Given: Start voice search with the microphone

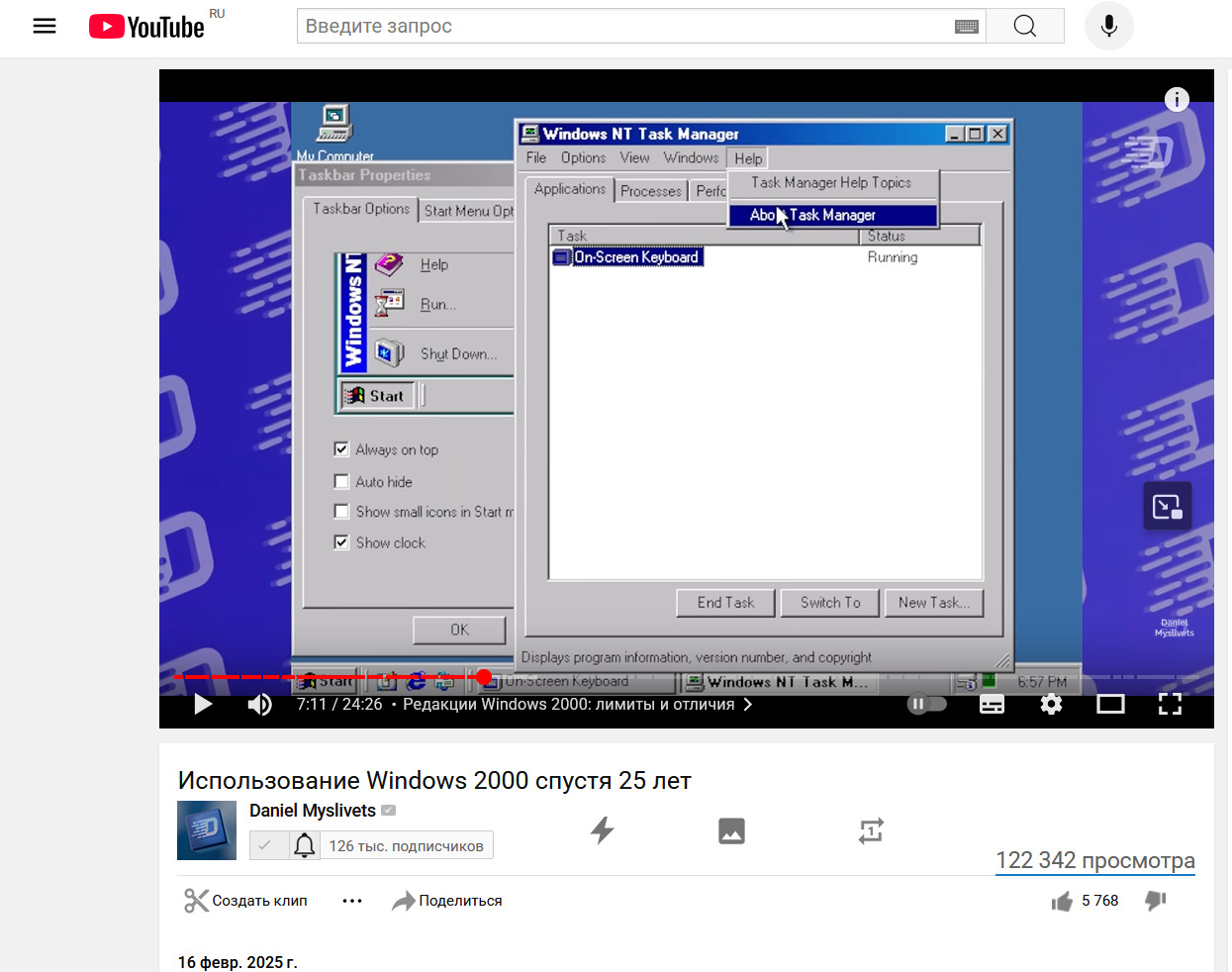Looking at the screenshot, I should click(1109, 26).
